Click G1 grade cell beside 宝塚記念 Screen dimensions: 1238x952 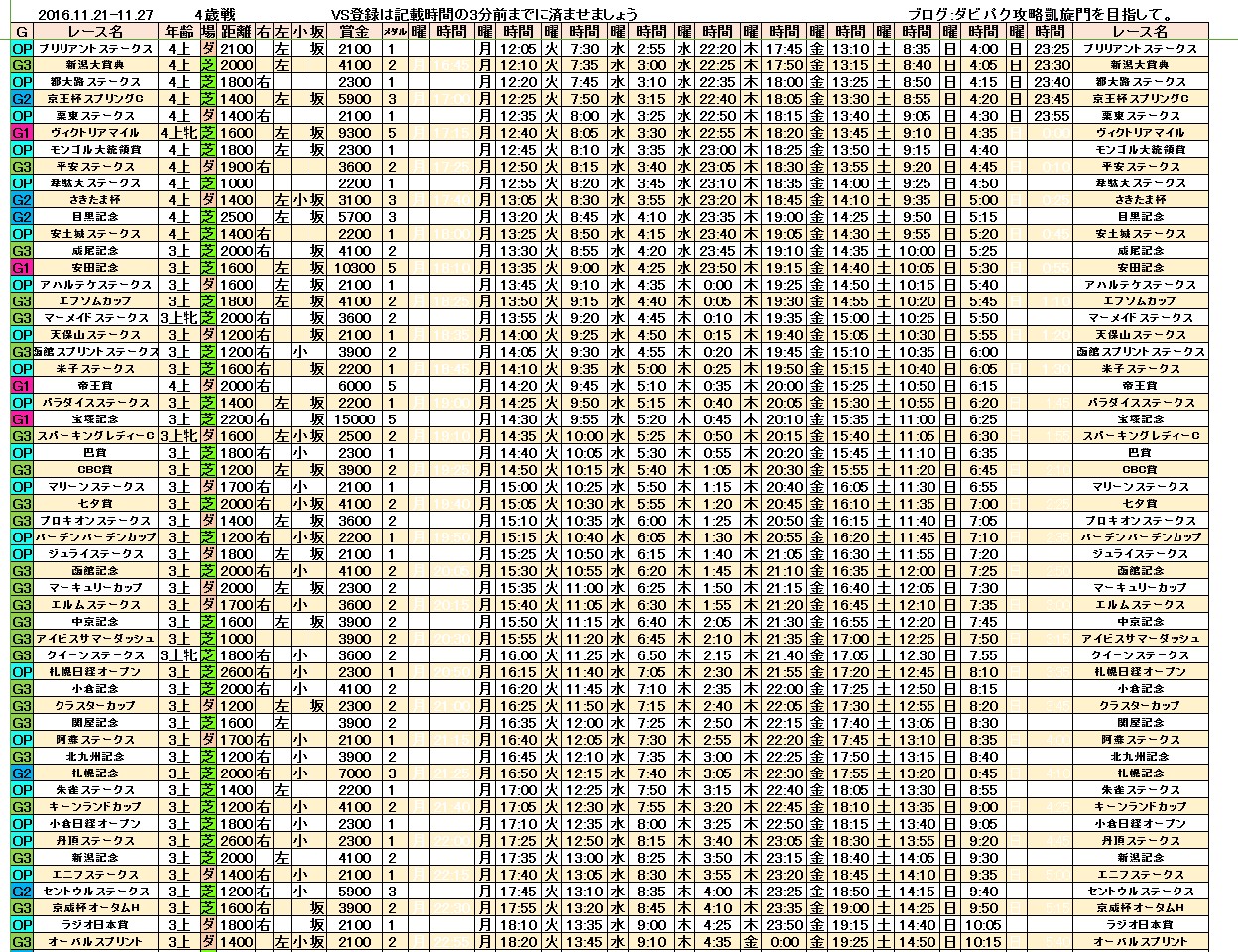coord(22,419)
